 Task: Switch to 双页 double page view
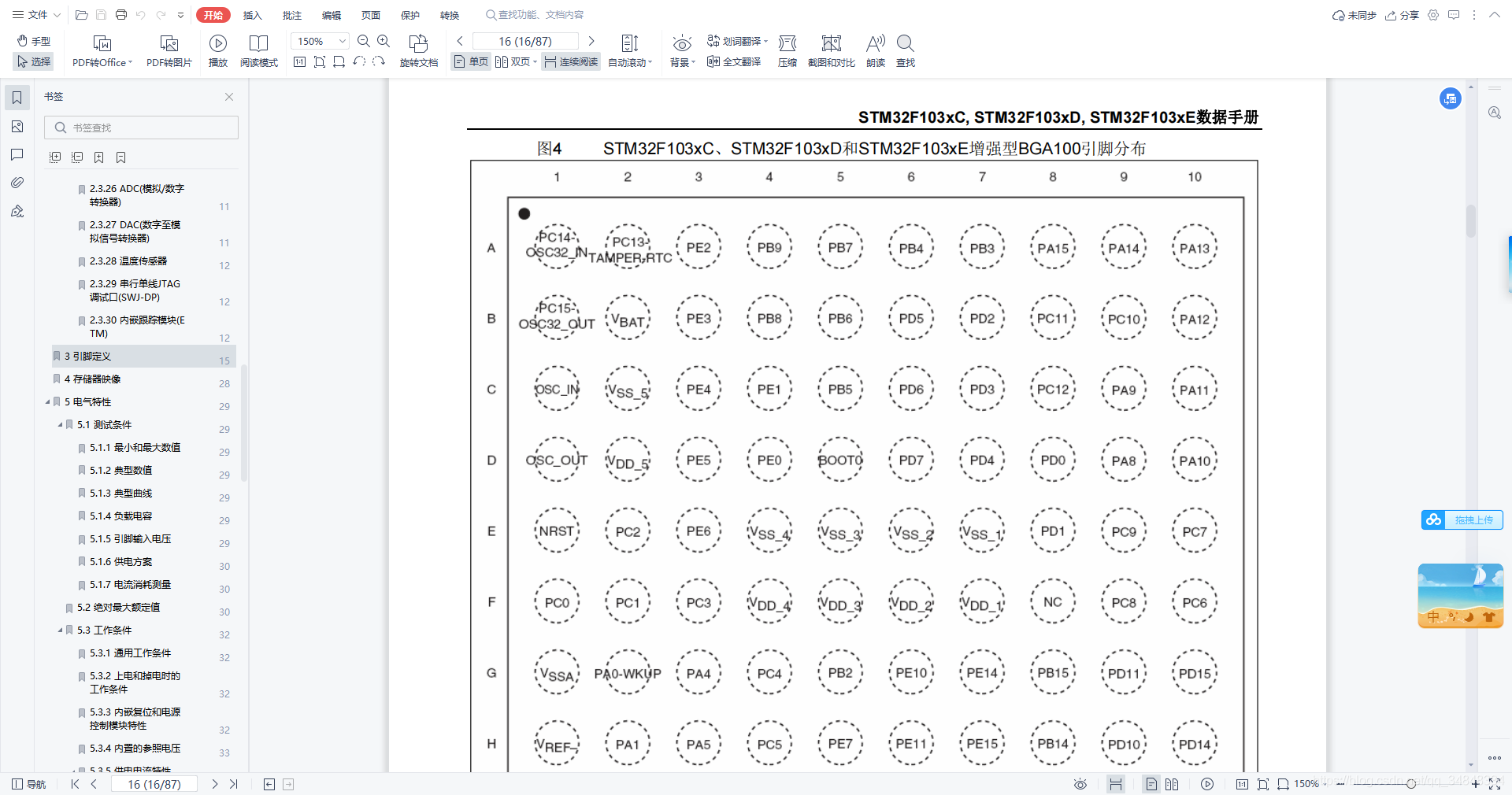(x=516, y=61)
